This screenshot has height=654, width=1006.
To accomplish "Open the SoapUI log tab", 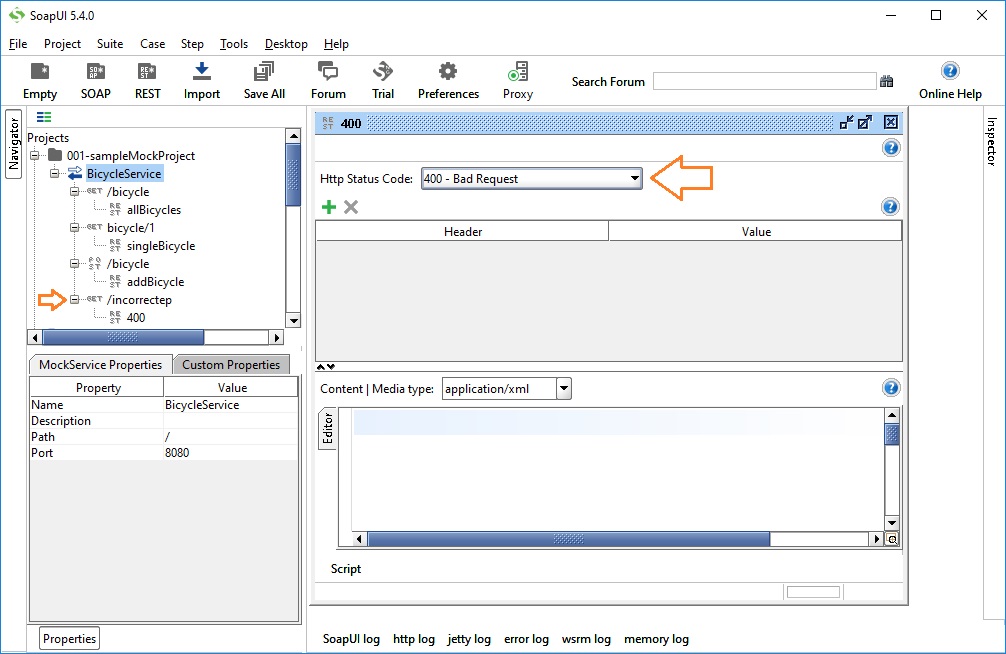I will 351,639.
